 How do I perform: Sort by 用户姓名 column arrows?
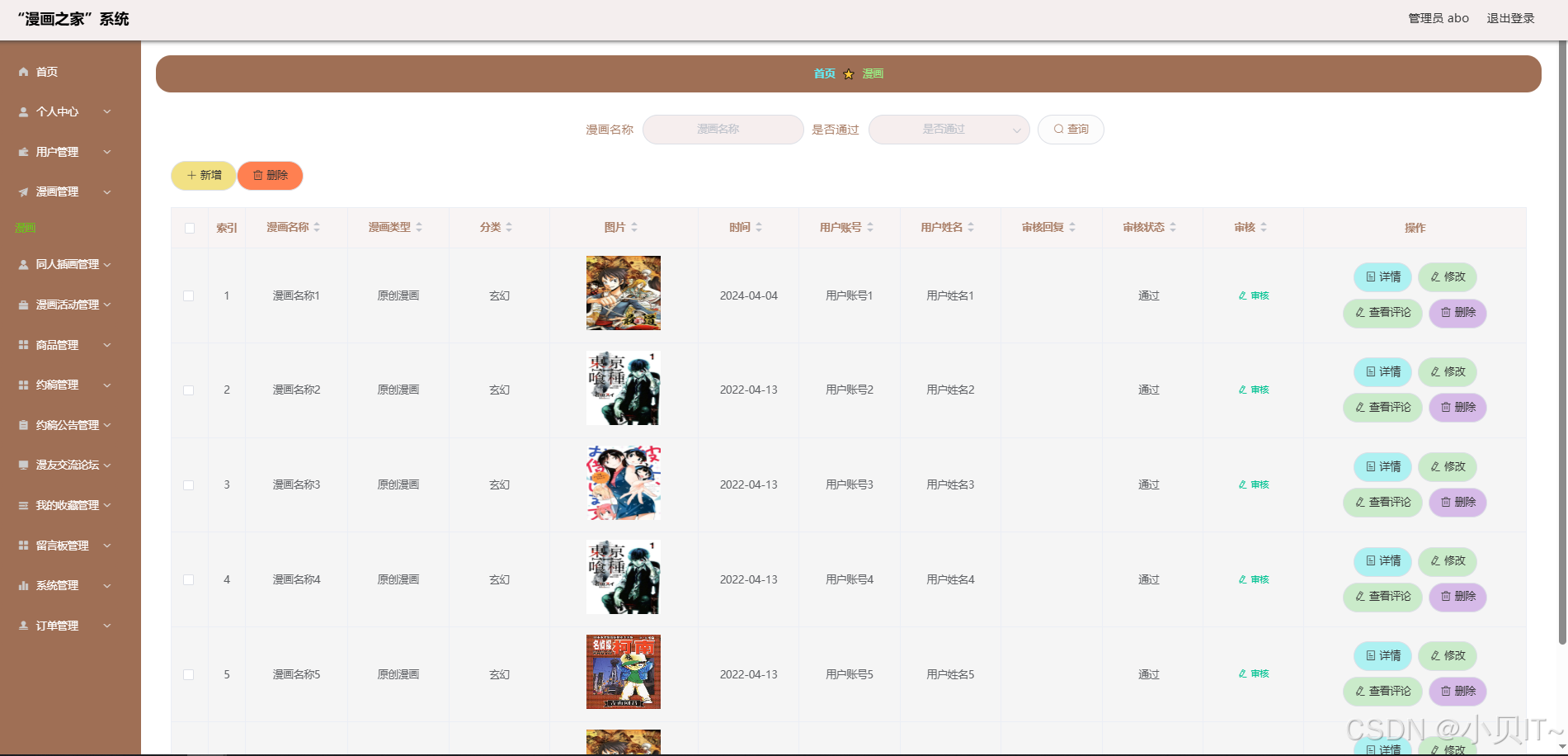(971, 227)
